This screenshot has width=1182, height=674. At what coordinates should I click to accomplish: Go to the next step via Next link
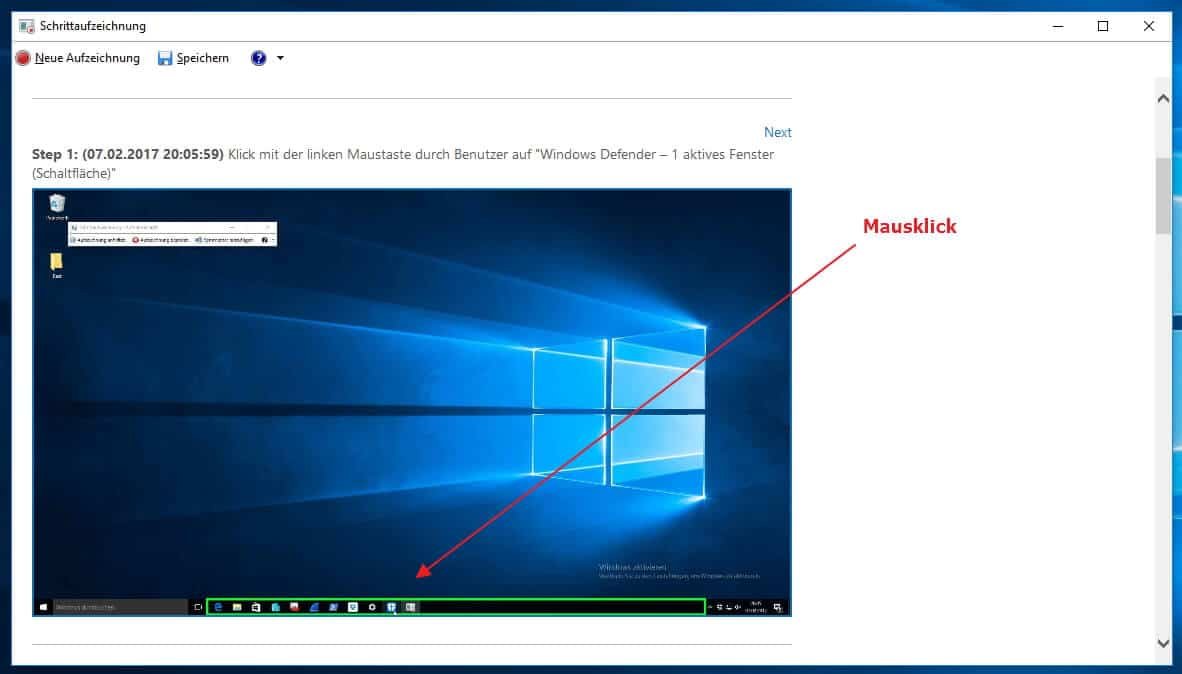coord(777,132)
